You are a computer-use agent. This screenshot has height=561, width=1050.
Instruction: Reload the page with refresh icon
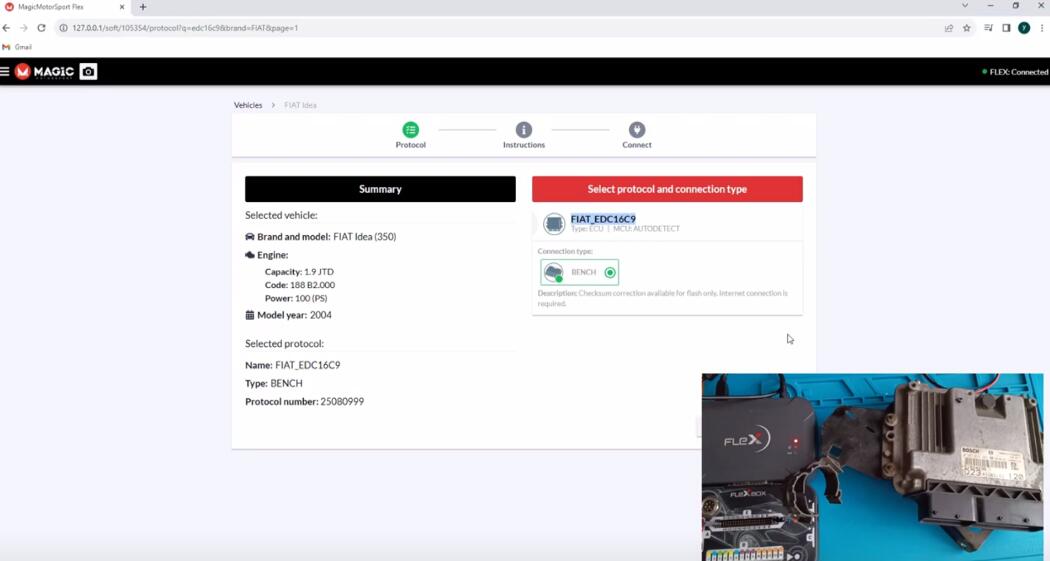42,28
